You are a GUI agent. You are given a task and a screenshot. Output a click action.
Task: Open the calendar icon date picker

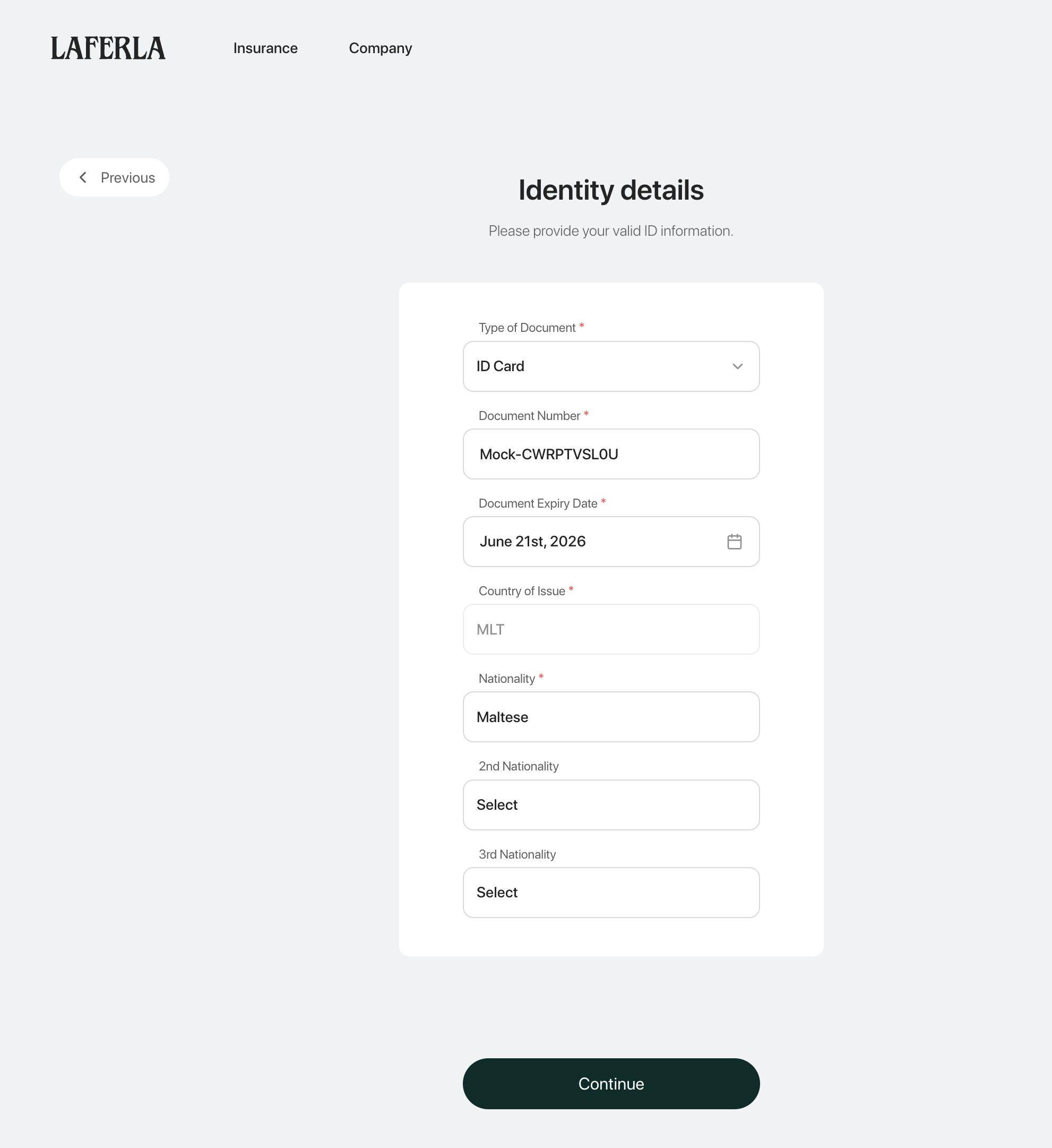pyautogui.click(x=735, y=542)
